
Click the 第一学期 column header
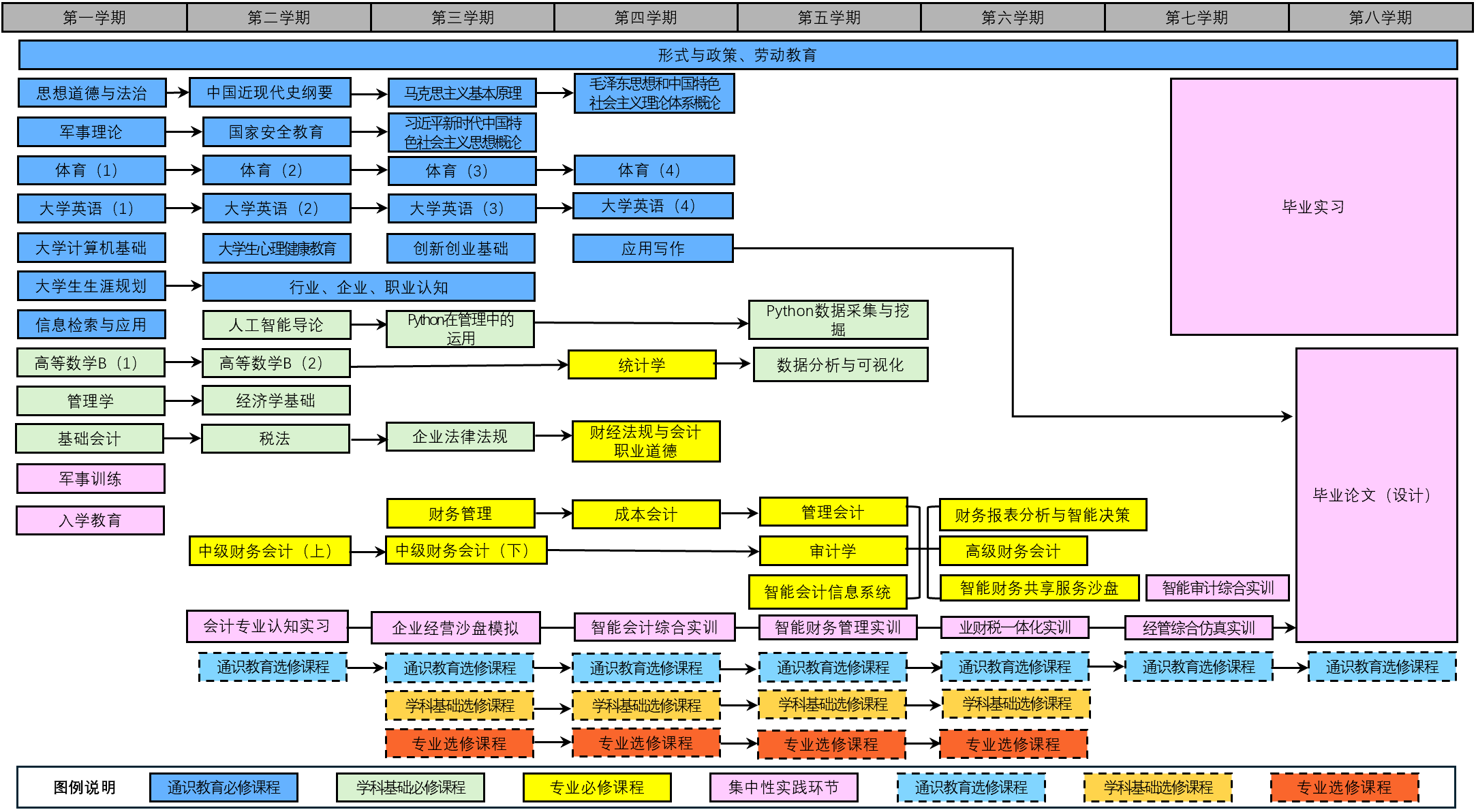(94, 18)
